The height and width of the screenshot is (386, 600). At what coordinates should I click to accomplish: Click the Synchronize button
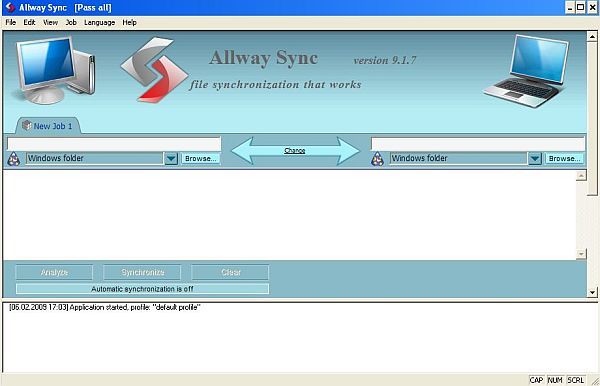tap(142, 272)
